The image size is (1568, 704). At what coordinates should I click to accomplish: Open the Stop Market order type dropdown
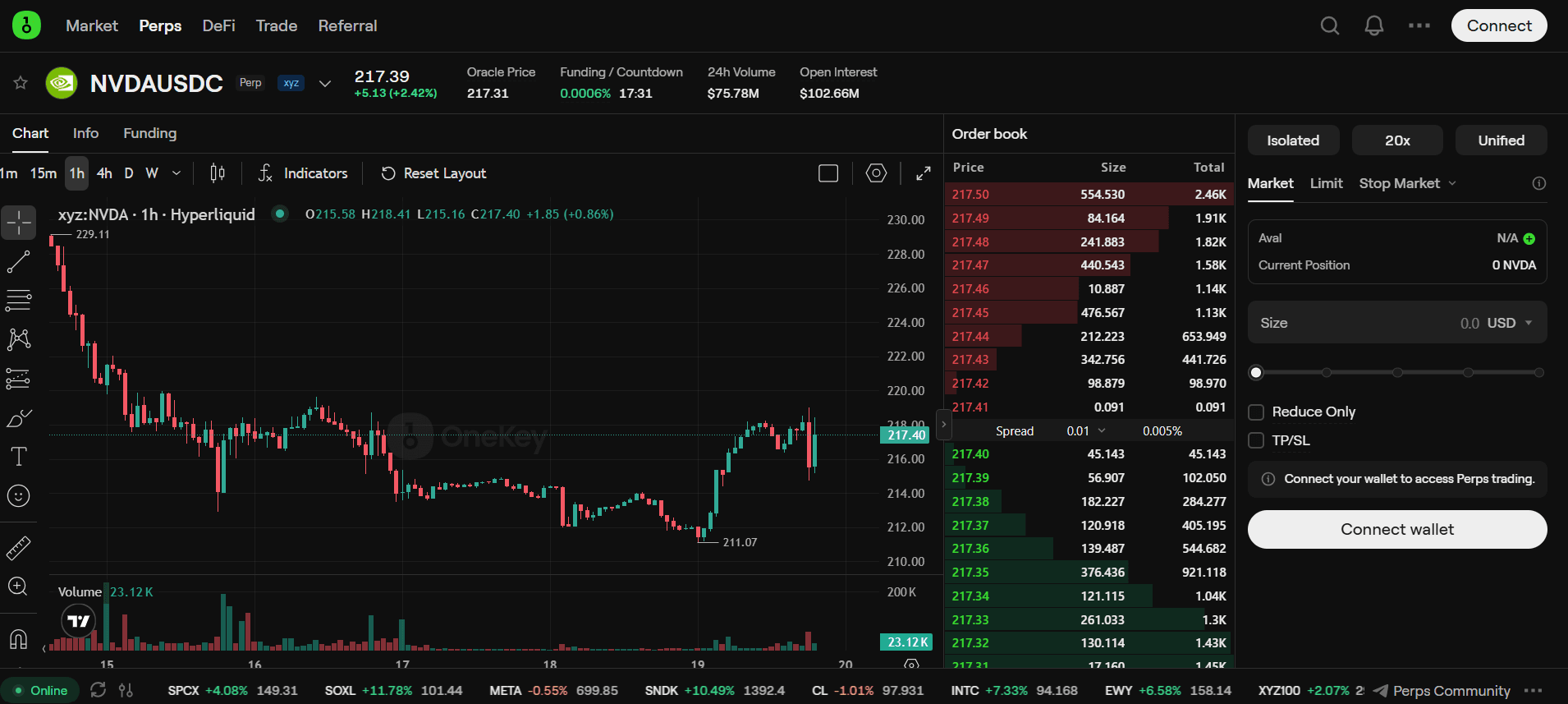[1408, 183]
